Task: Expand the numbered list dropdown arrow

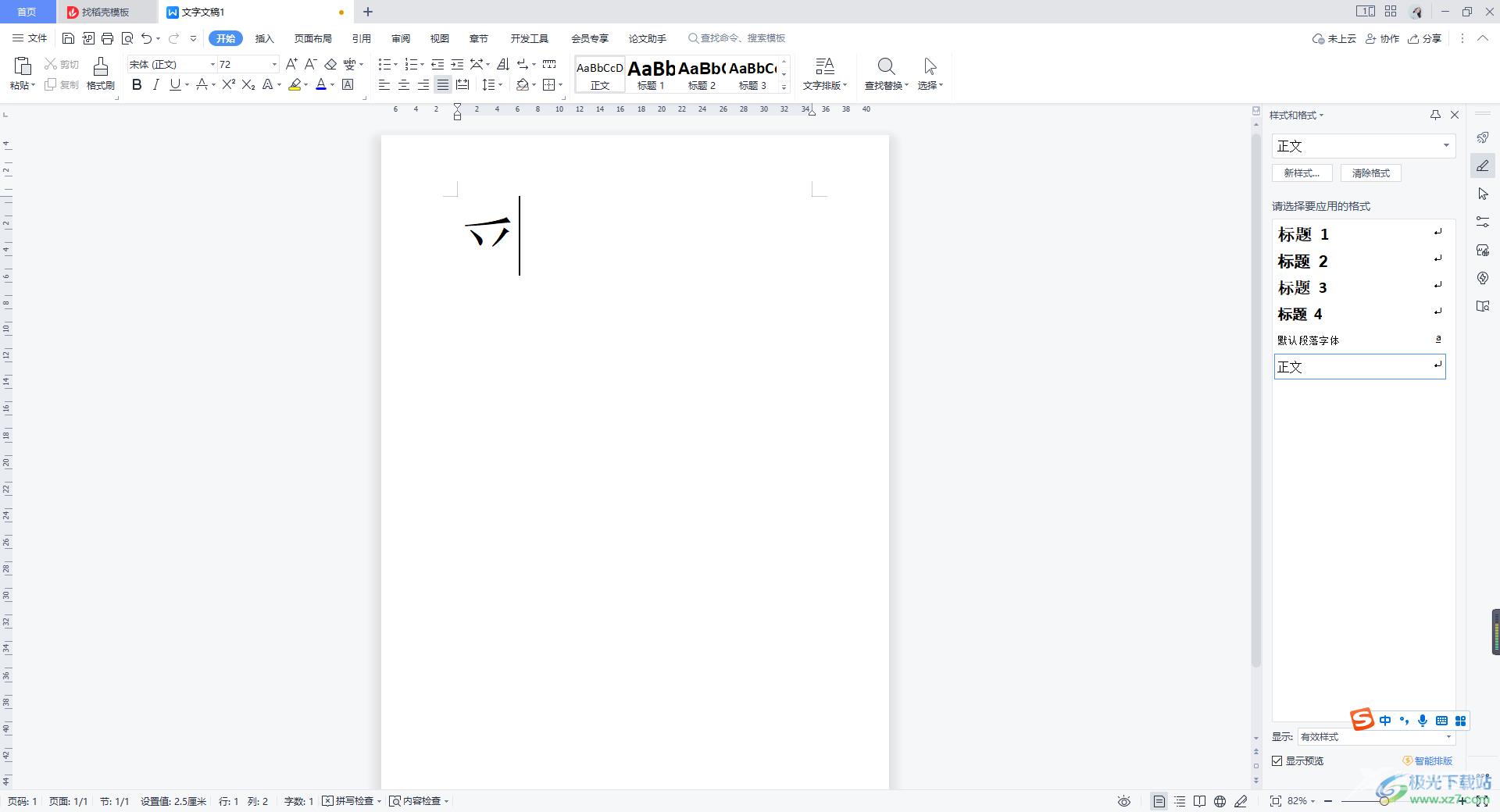Action: (x=422, y=64)
